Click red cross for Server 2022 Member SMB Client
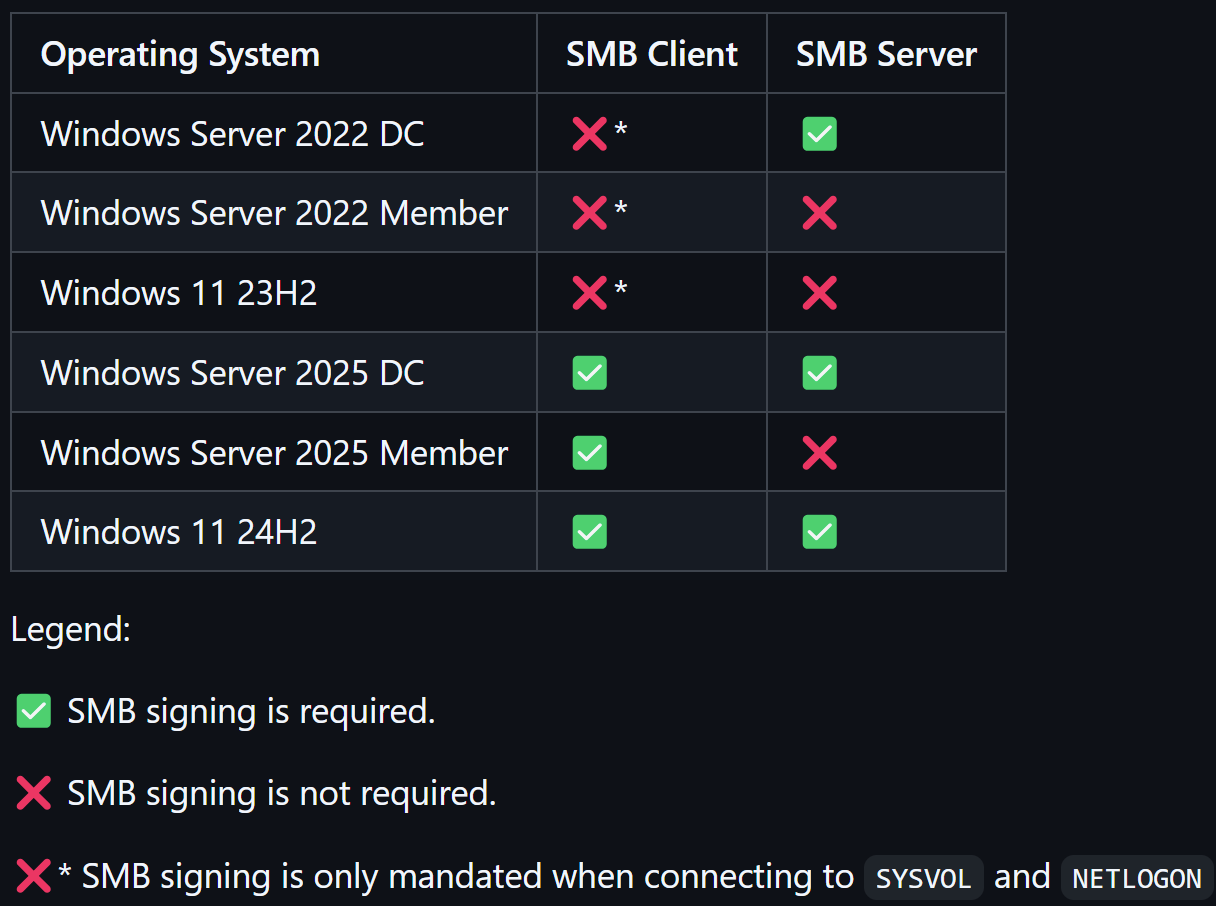The width and height of the screenshot is (1216, 906). (x=589, y=212)
